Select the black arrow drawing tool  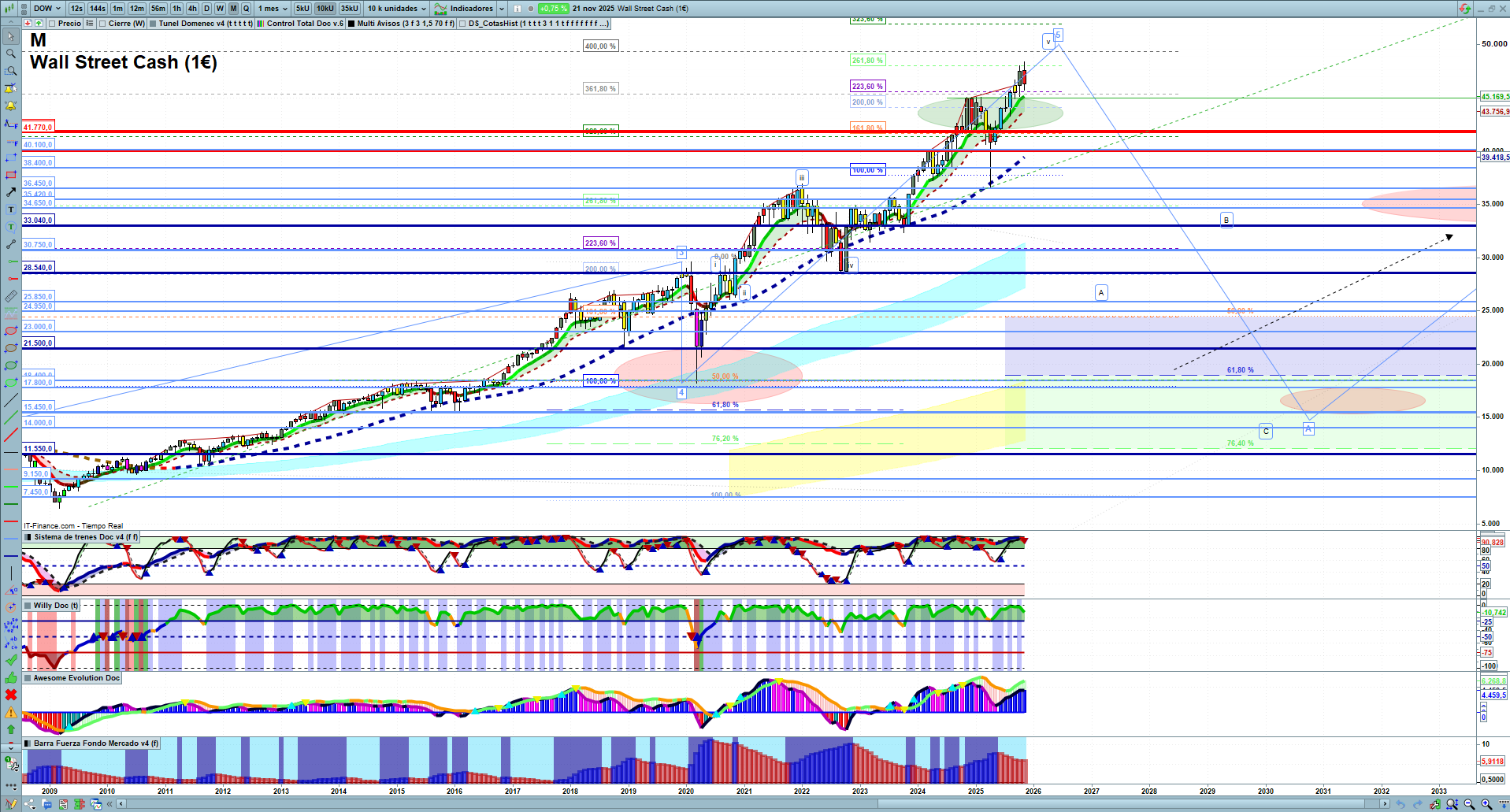click(x=10, y=192)
